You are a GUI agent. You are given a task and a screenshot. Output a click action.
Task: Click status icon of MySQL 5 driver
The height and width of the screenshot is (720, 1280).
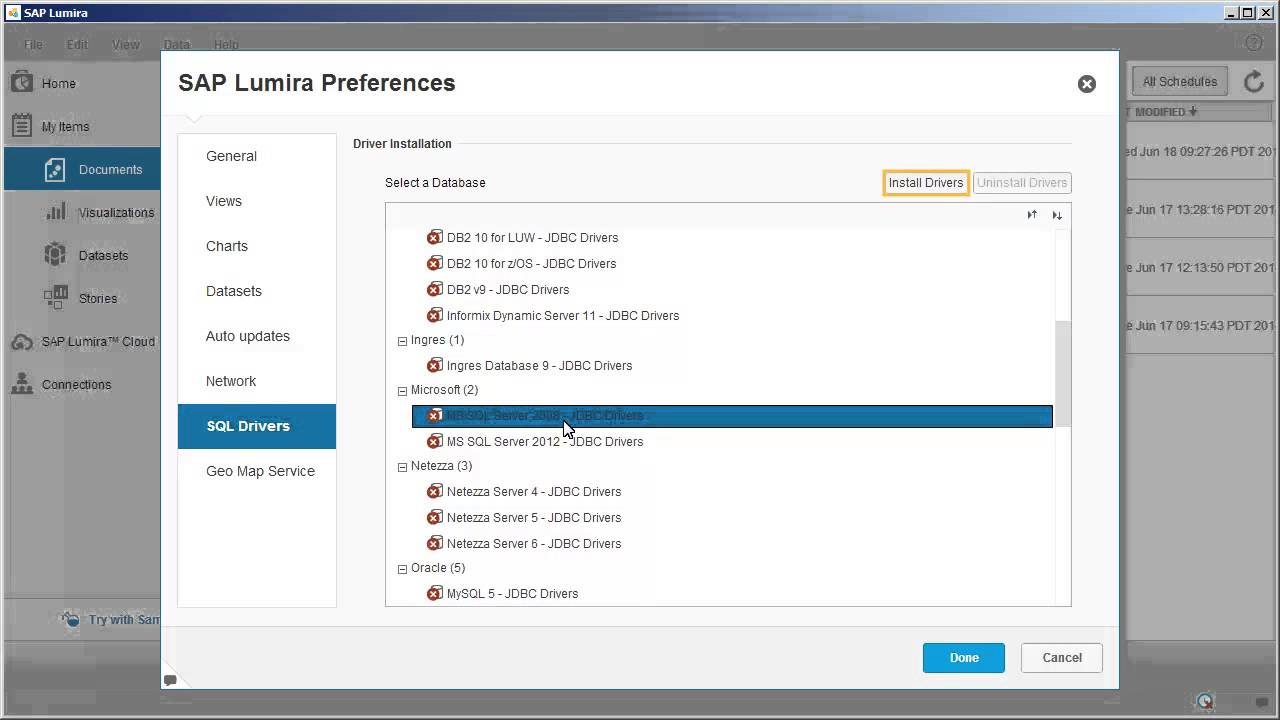tap(434, 594)
